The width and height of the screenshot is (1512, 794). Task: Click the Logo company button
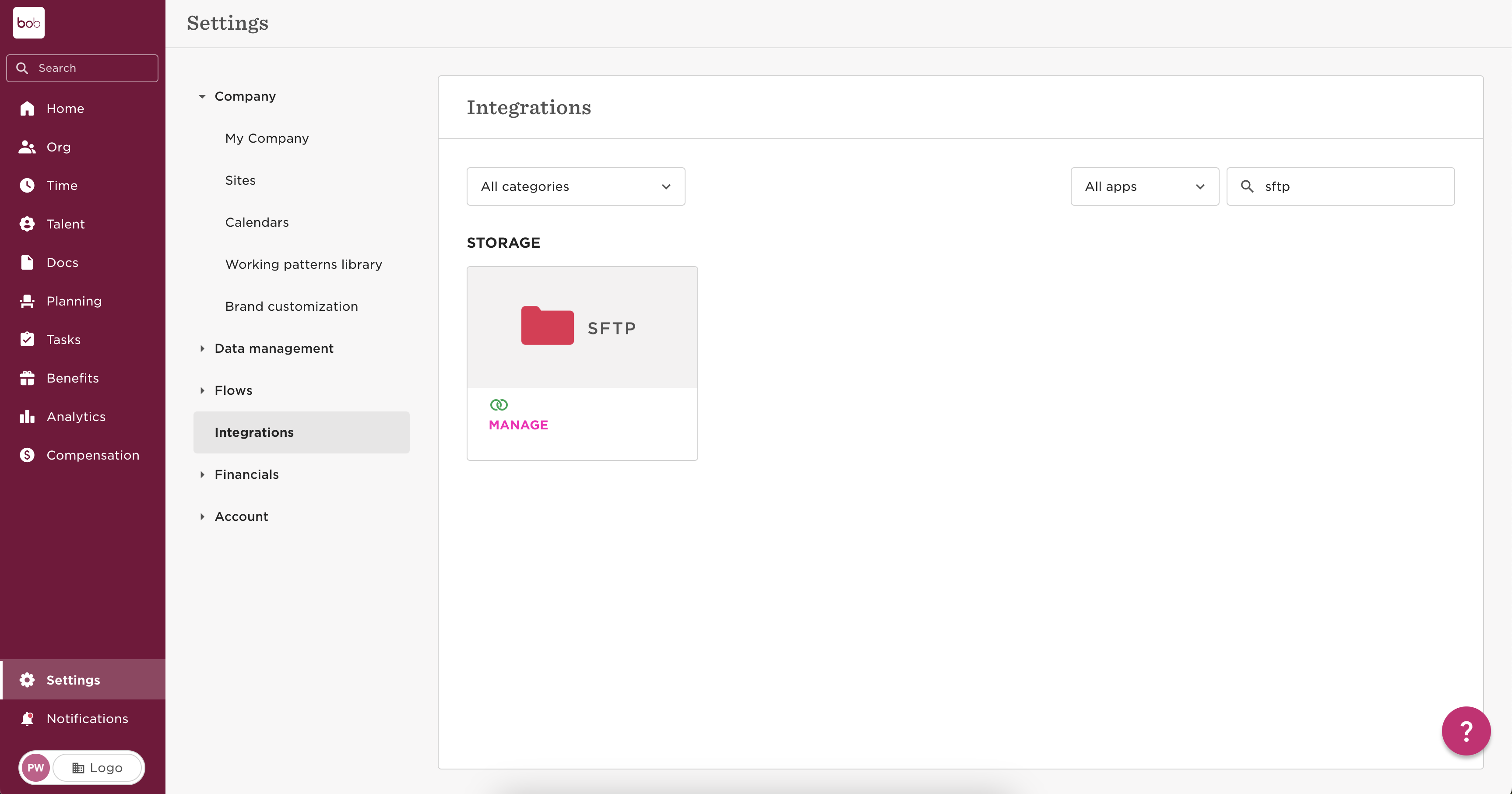[x=98, y=768]
